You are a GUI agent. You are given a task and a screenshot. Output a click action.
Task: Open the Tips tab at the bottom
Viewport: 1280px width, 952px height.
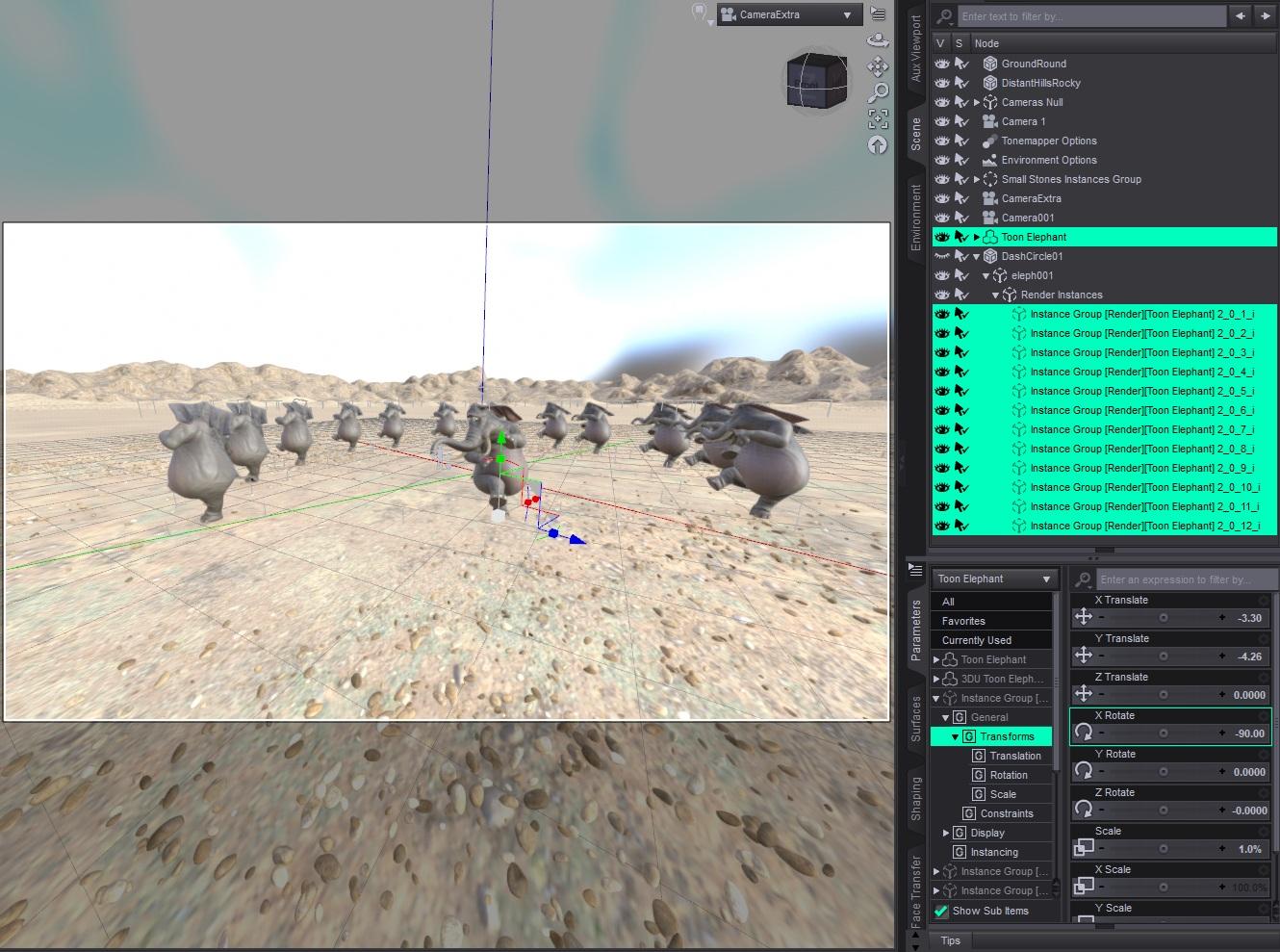pyautogui.click(x=950, y=940)
